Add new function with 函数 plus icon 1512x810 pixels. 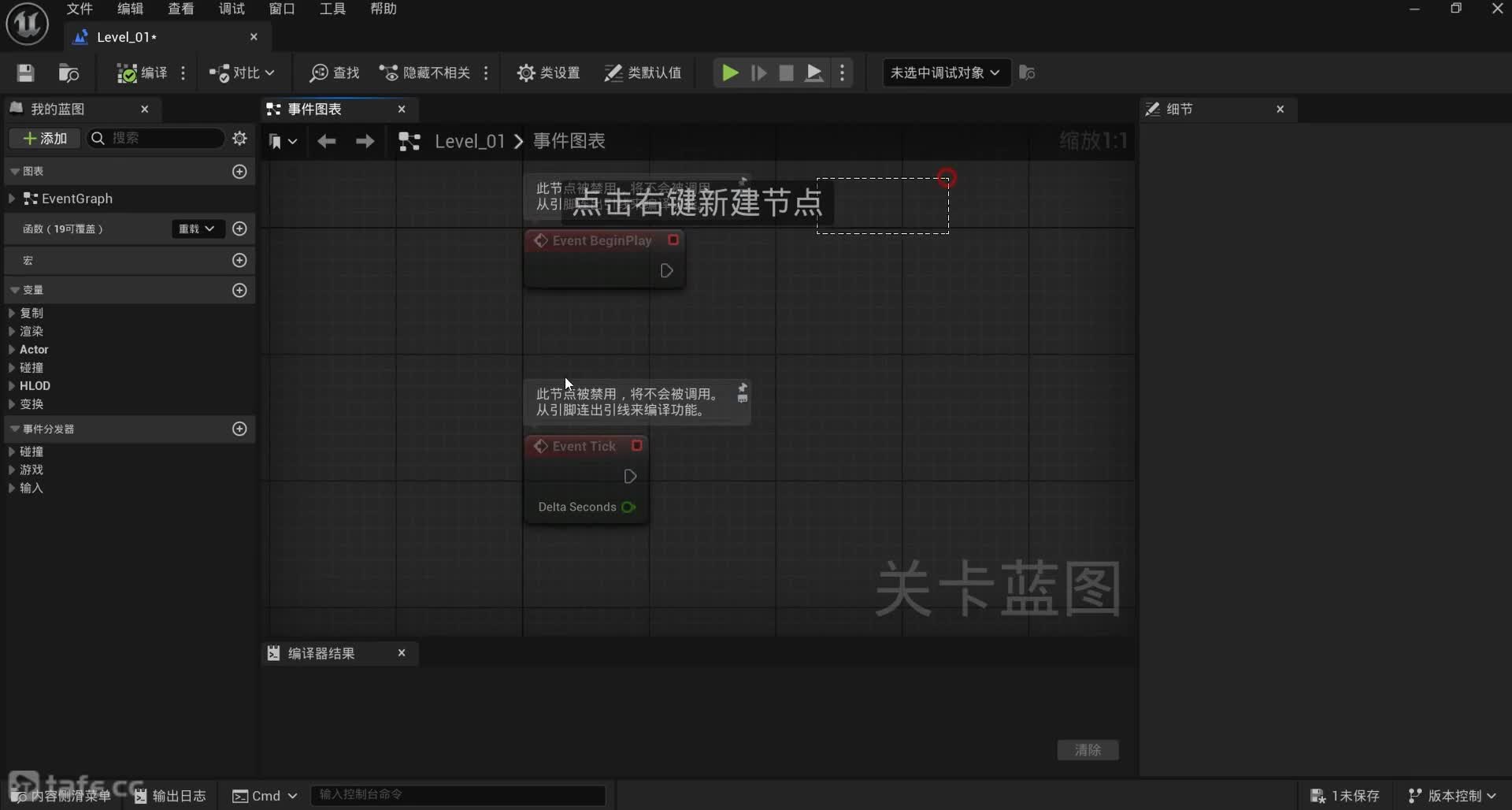[240, 229]
